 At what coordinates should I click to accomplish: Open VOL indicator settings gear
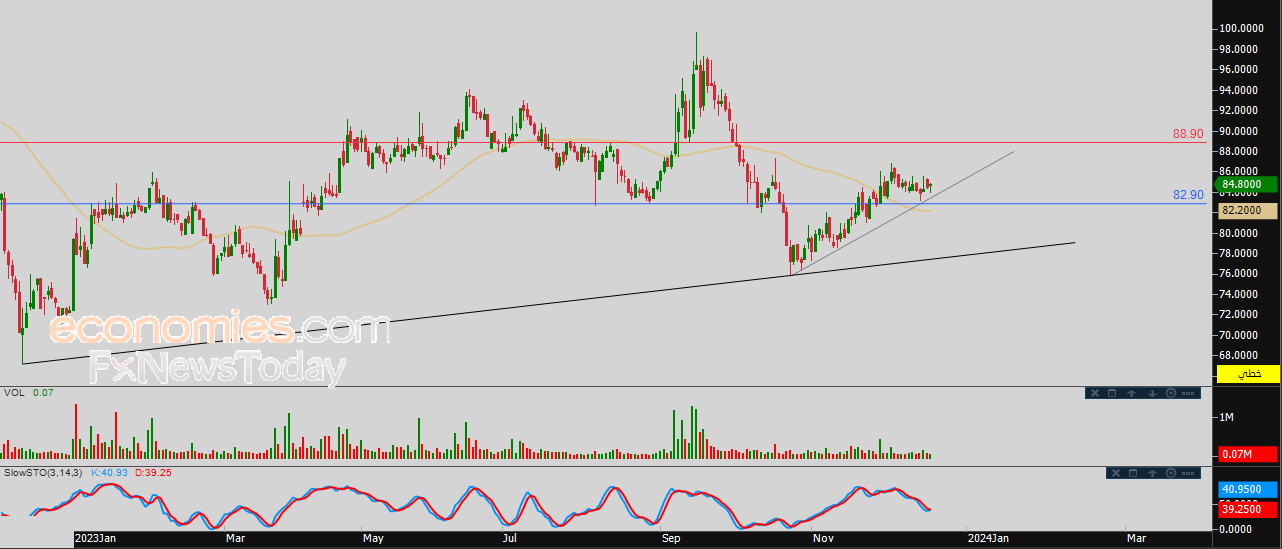coord(1171,393)
